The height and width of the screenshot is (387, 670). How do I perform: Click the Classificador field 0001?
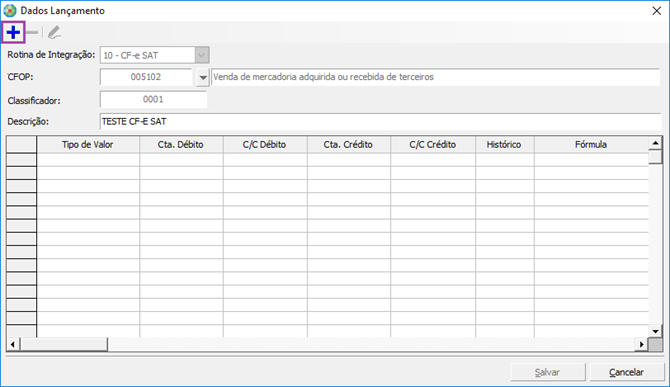153,100
